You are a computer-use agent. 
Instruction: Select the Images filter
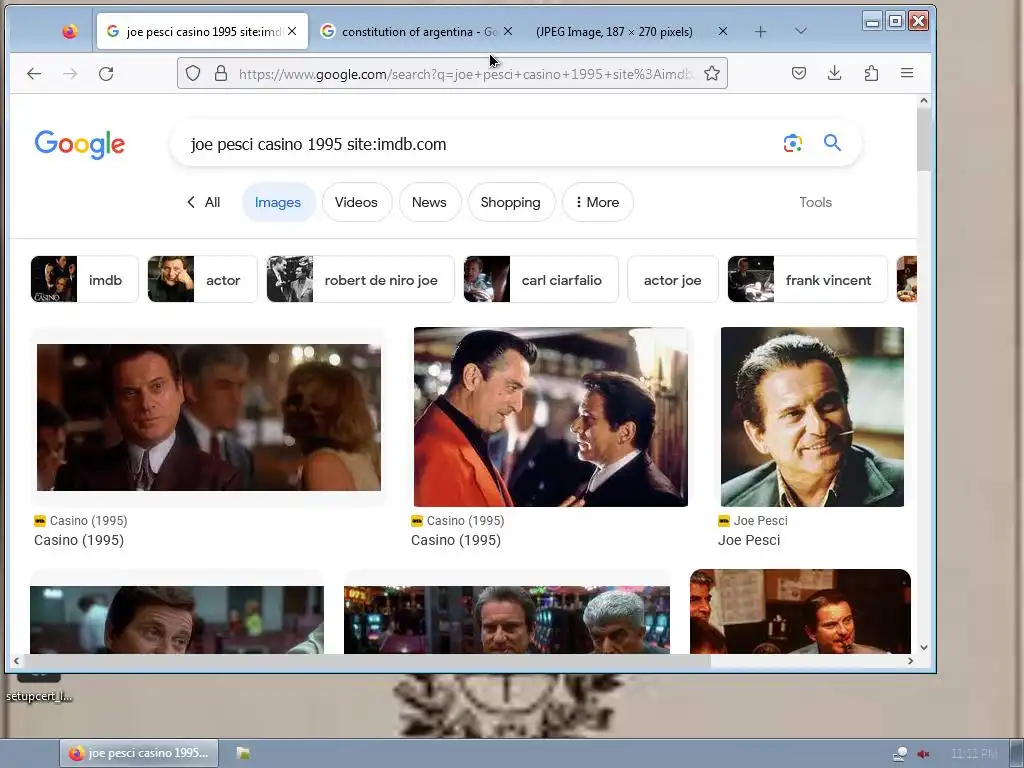click(278, 202)
